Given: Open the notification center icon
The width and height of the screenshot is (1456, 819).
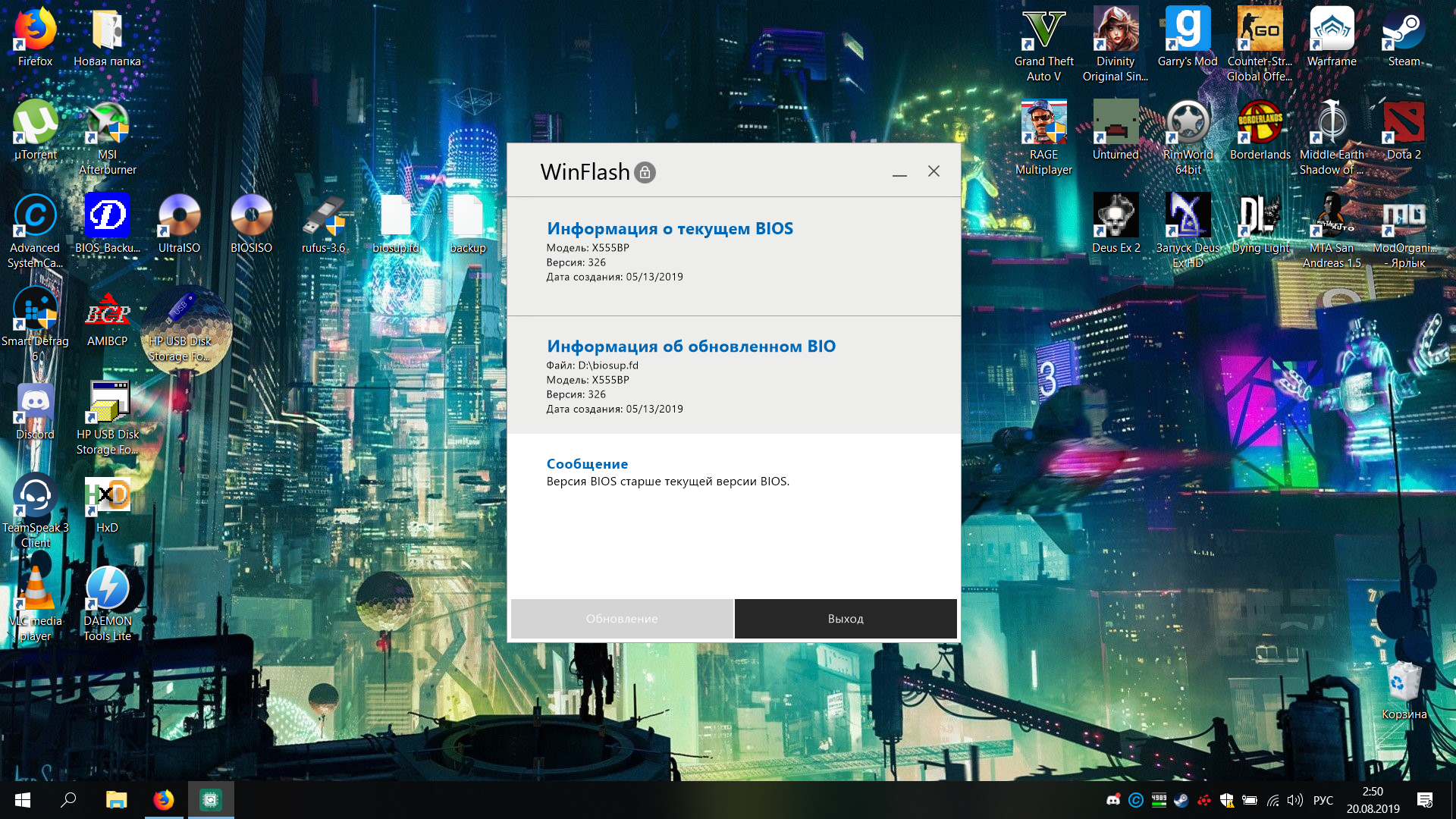Looking at the screenshot, I should coord(1424,800).
